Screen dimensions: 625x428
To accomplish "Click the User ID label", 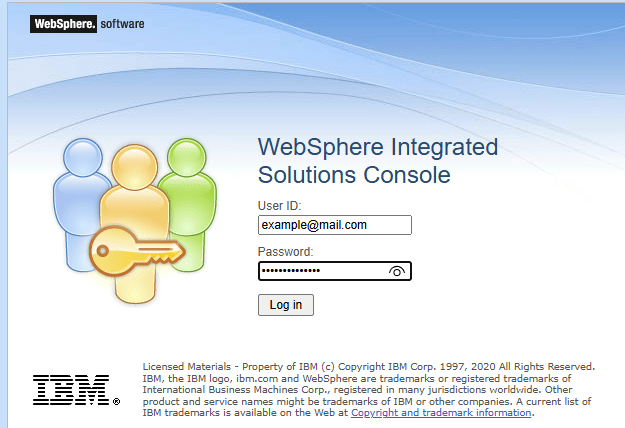I will [x=280, y=205].
